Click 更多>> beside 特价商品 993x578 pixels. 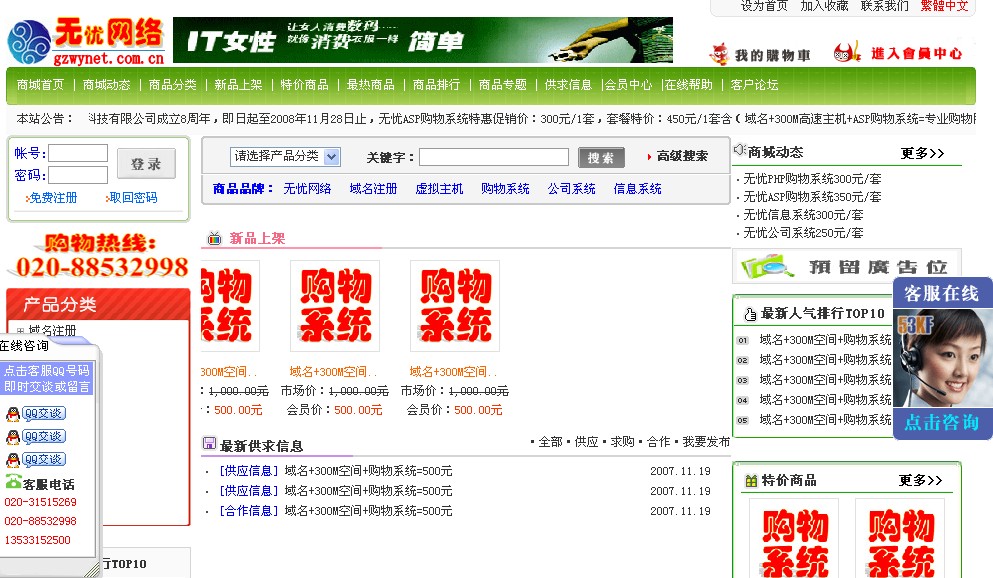920,481
